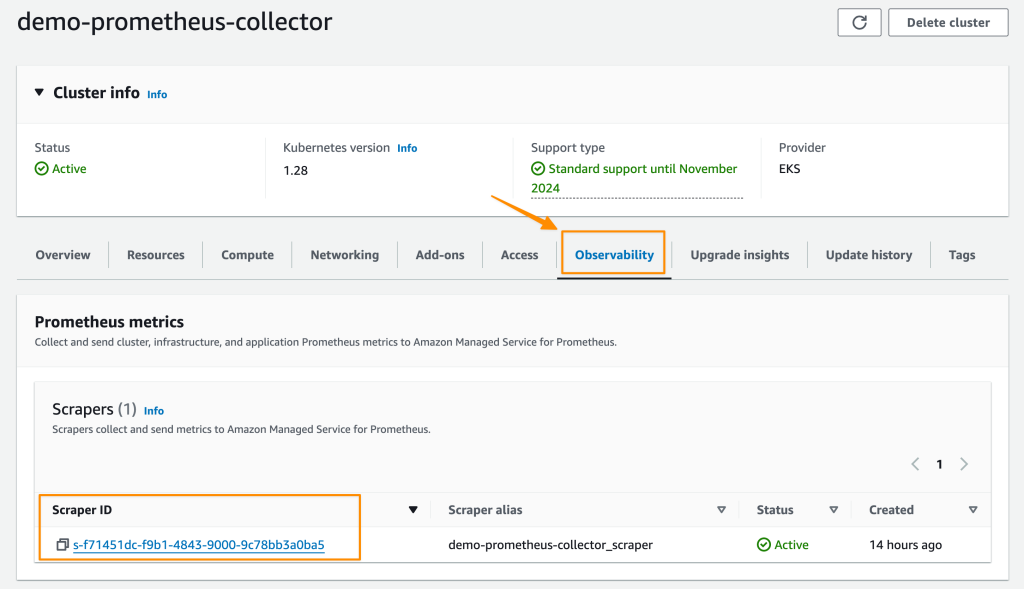Click the refresh cluster icon button
The image size is (1024, 589).
click(859, 22)
